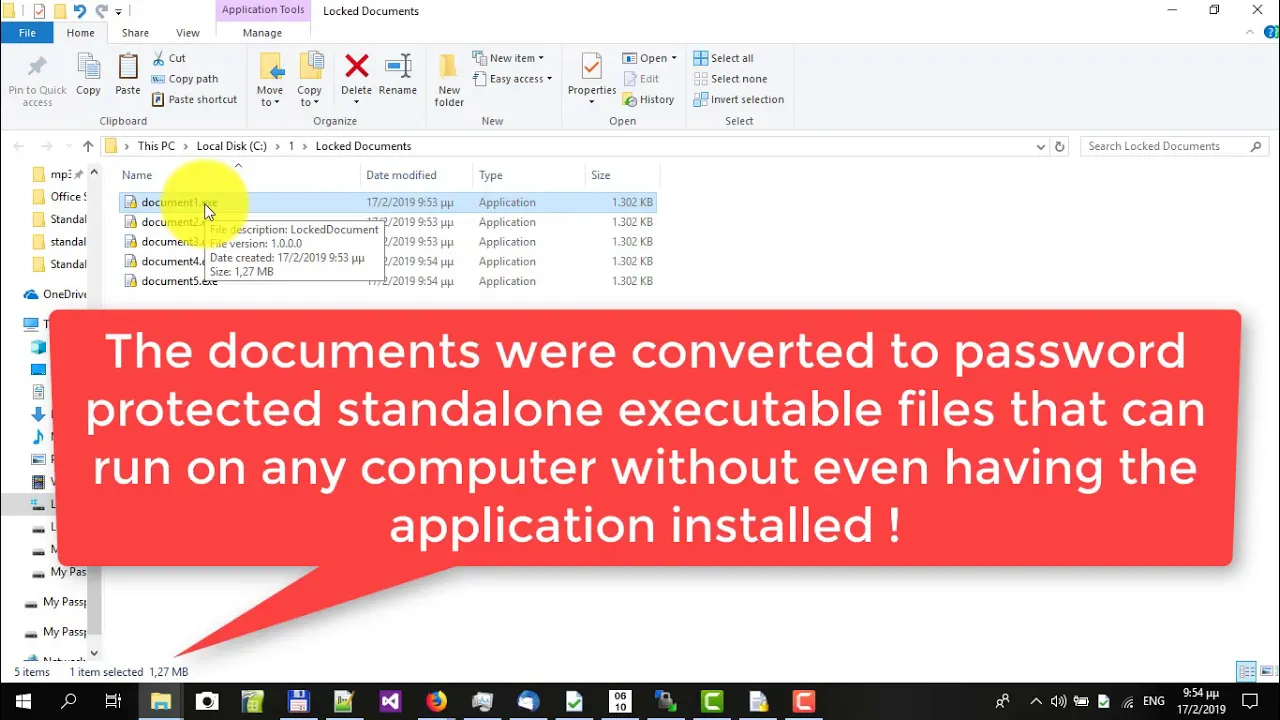Show hidden system tray icons
This screenshot has width=1280, height=720.
pyautogui.click(x=1036, y=701)
